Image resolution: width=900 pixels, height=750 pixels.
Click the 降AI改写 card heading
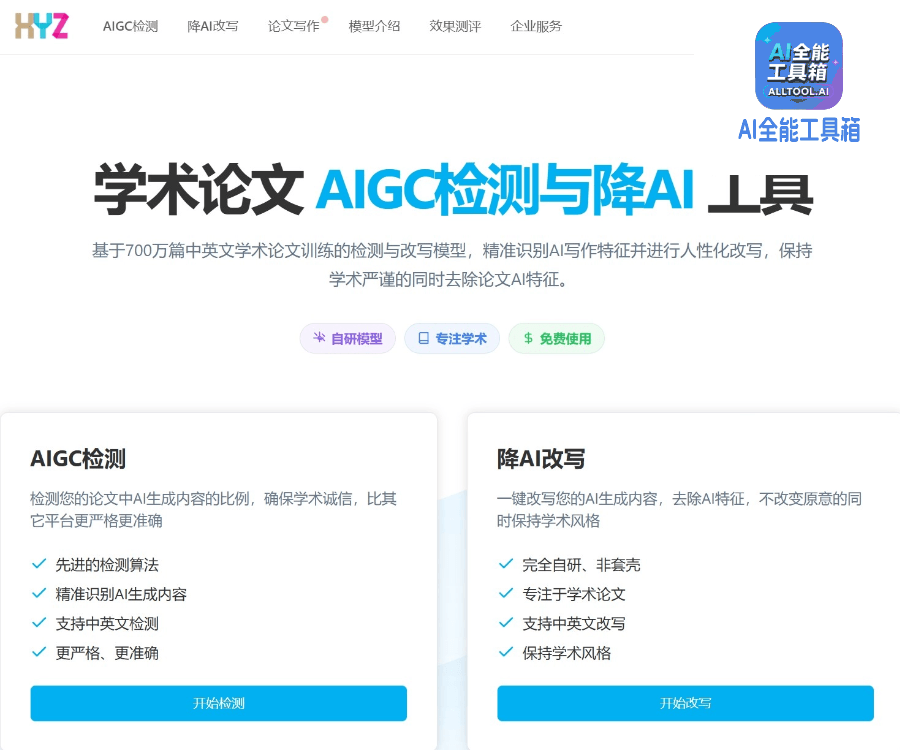(541, 458)
